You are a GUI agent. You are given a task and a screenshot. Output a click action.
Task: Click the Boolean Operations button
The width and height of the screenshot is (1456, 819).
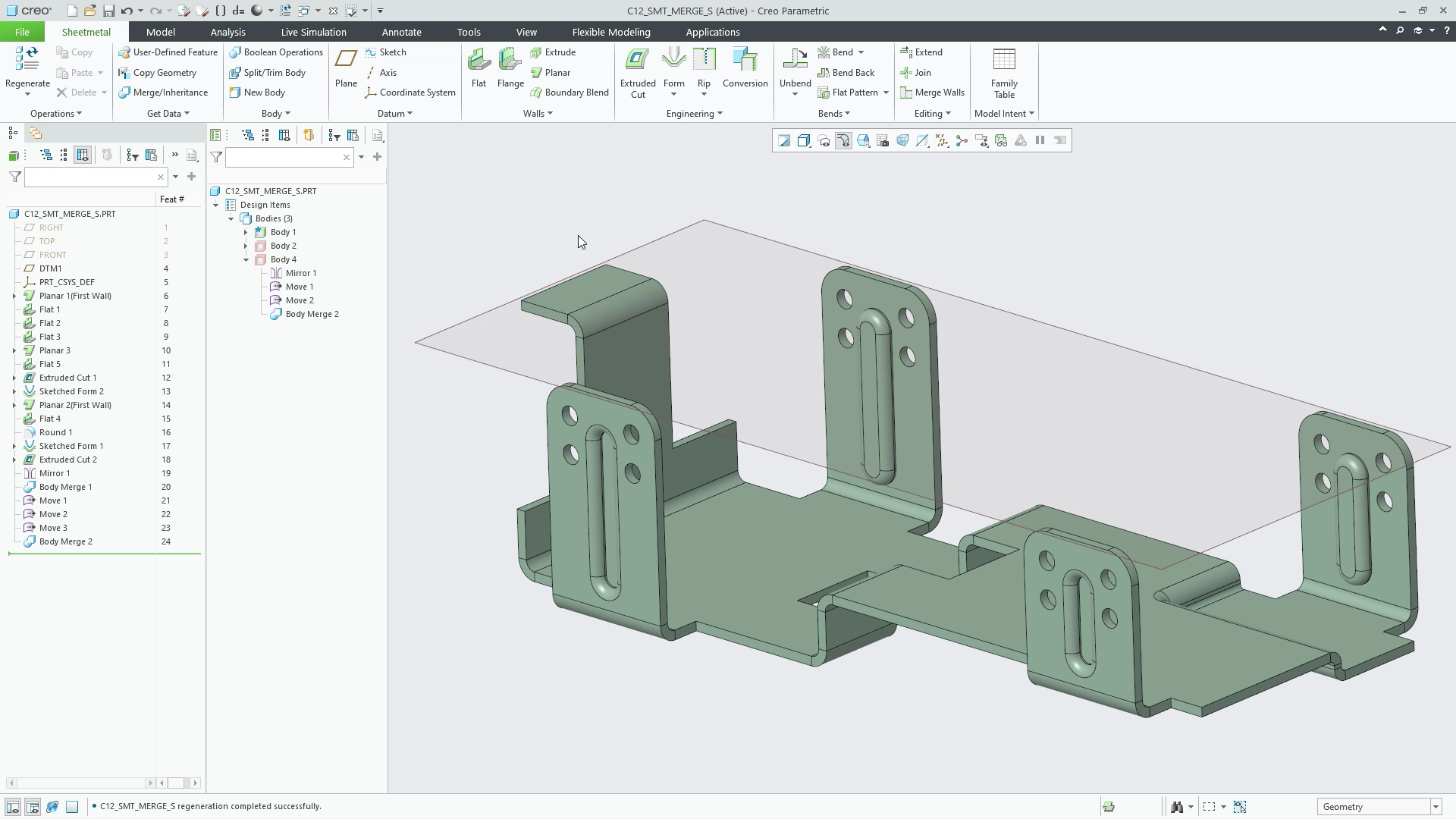[x=277, y=52]
